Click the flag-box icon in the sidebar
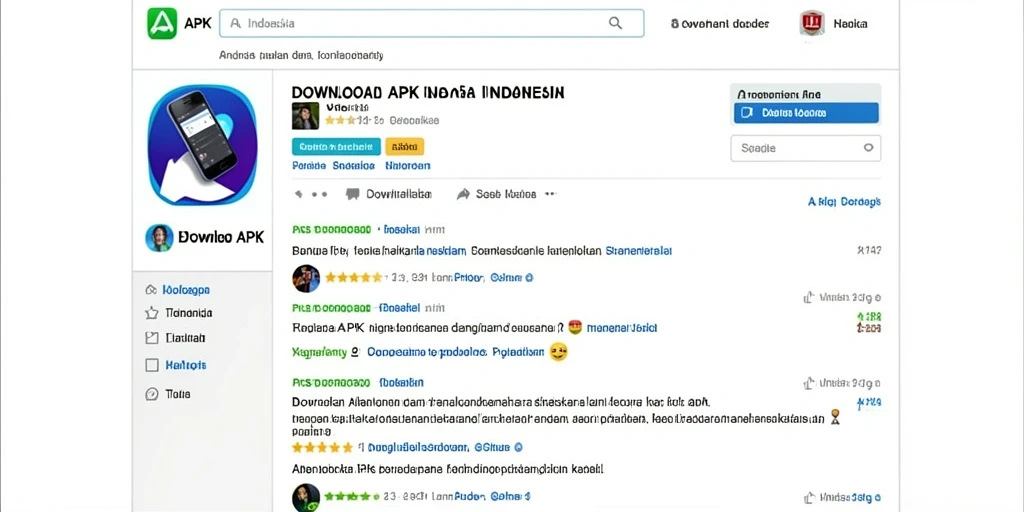The image size is (1024, 512). point(152,338)
